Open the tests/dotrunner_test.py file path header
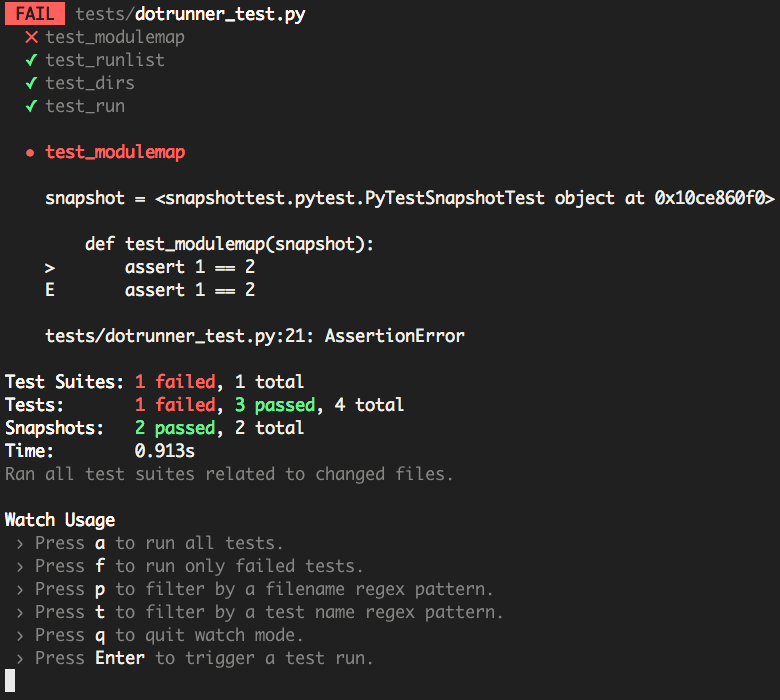Image resolution: width=780 pixels, height=700 pixels. (190, 14)
